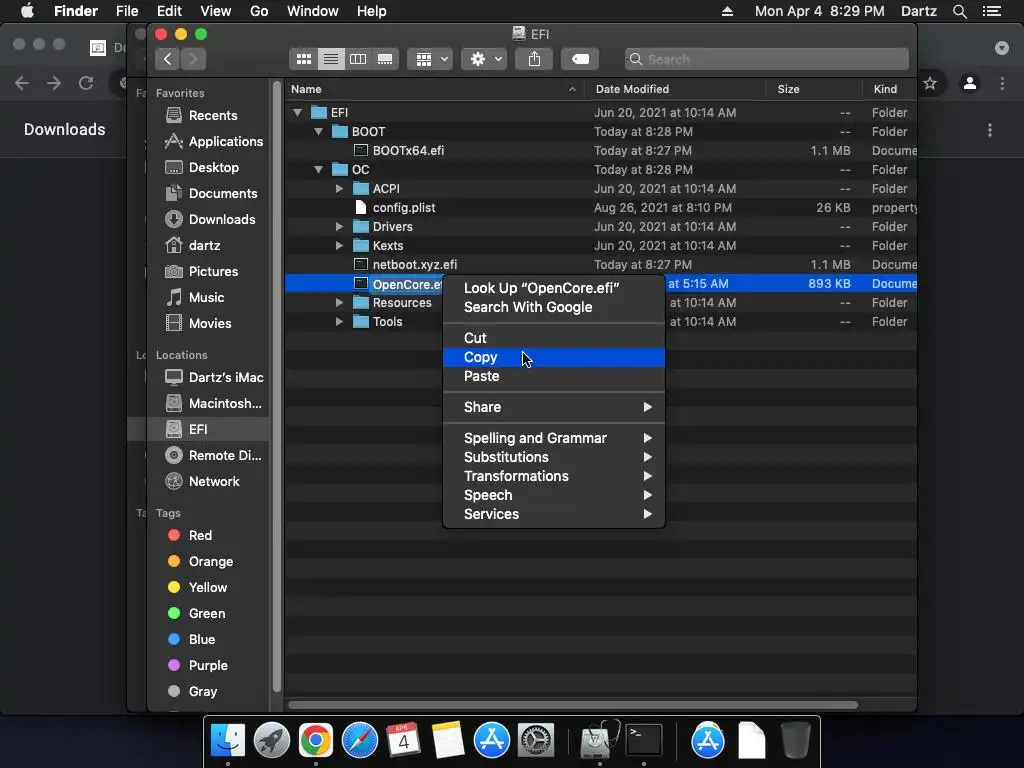Viewport: 1024px width, 768px height.
Task: Sort by the Kind column header
Action: tap(889, 89)
